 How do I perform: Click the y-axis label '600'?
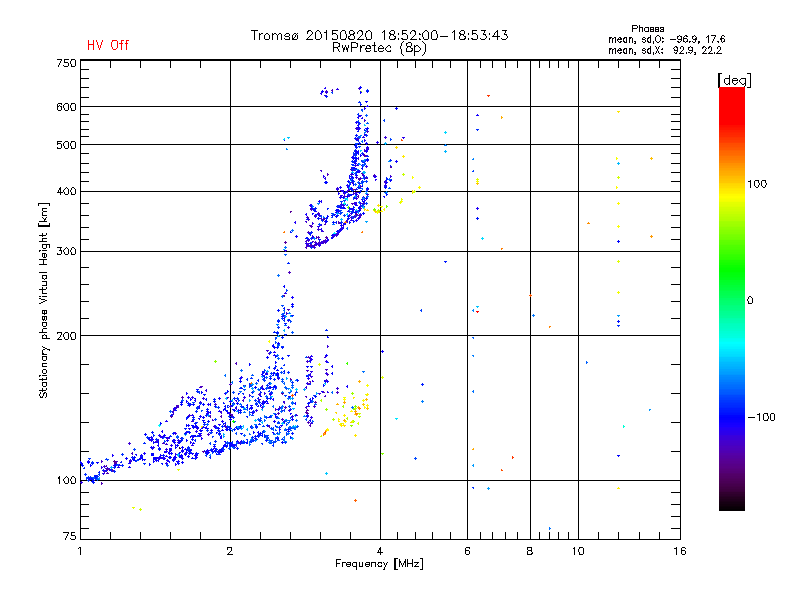click(66, 107)
